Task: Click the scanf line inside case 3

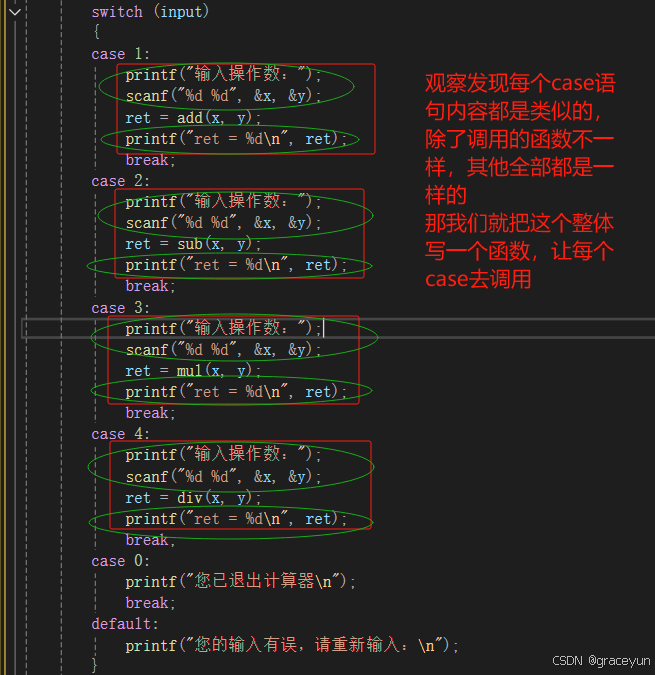Action: 223,350
